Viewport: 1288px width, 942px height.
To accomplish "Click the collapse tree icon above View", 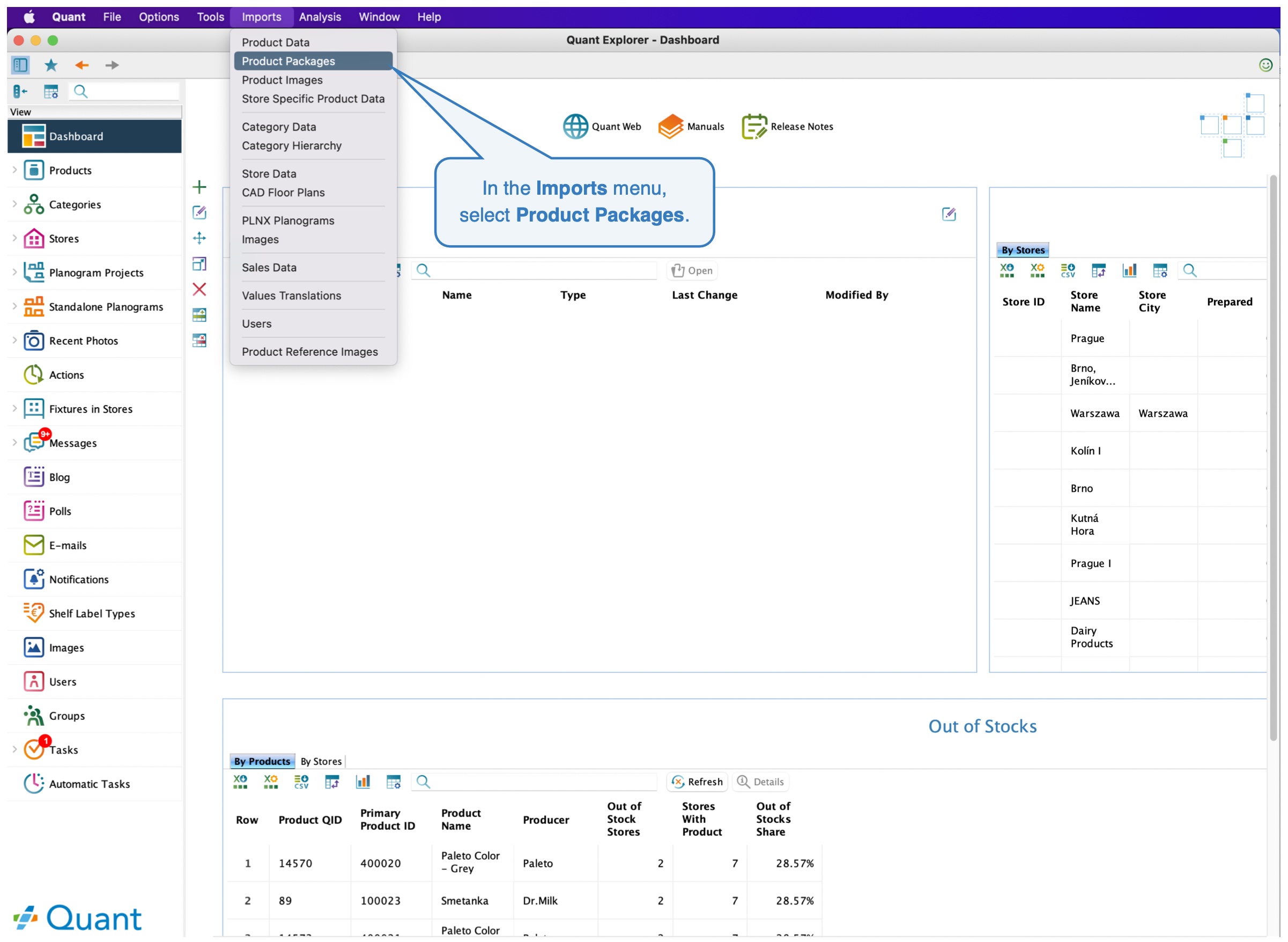I will (20, 91).
